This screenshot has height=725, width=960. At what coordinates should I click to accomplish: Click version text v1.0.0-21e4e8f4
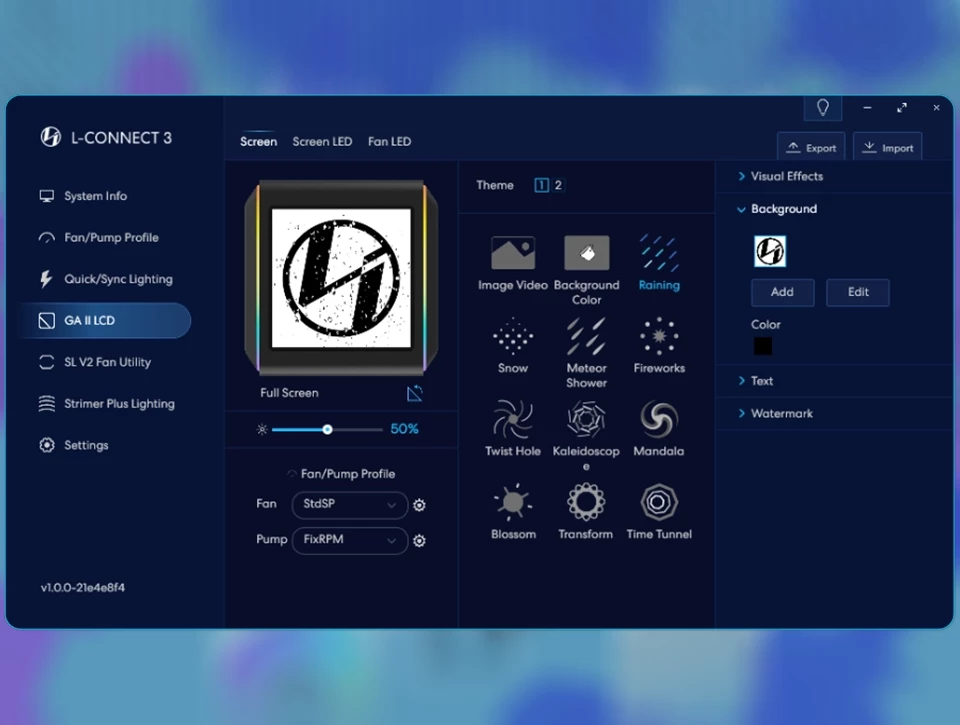tap(83, 588)
